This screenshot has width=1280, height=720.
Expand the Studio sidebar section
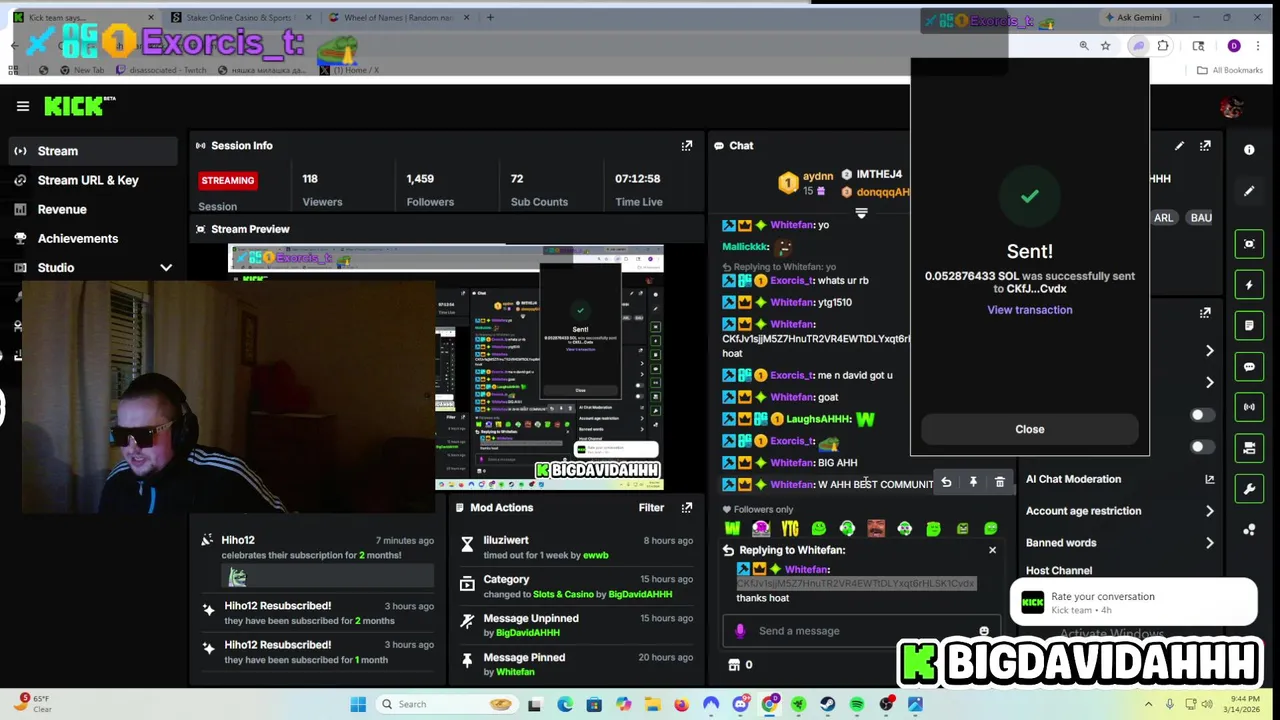(166, 268)
